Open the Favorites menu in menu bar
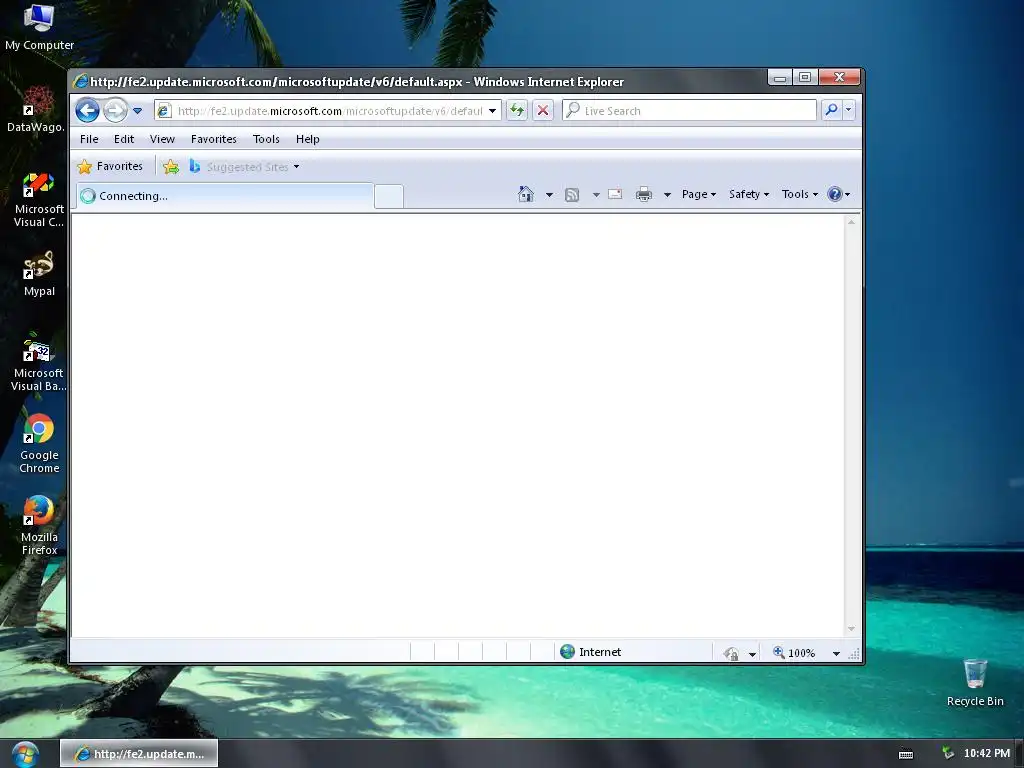Image resolution: width=1024 pixels, height=768 pixels. (x=214, y=139)
